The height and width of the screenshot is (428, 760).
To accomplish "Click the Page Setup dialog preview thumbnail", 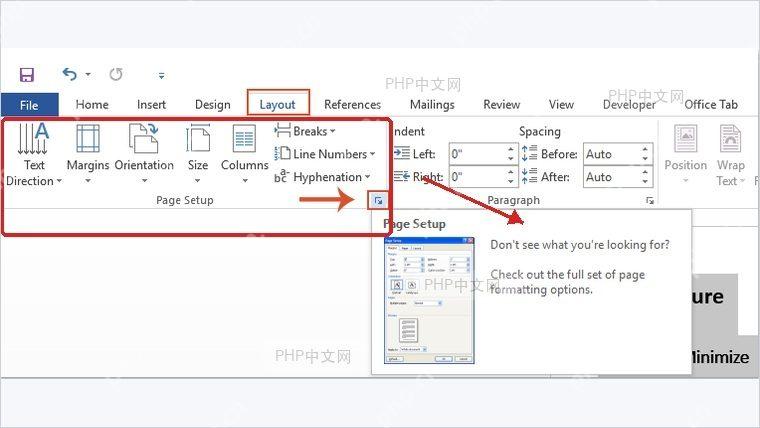I will tap(429, 300).
